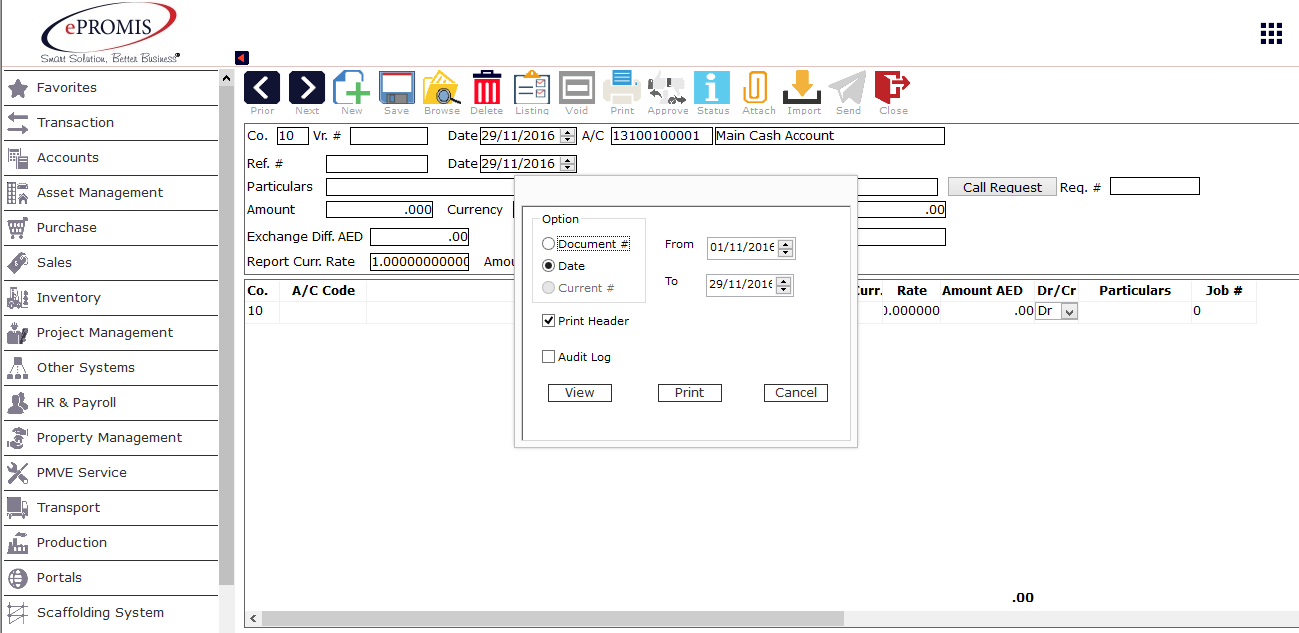
Task: Void the current voucher
Action: (x=576, y=88)
